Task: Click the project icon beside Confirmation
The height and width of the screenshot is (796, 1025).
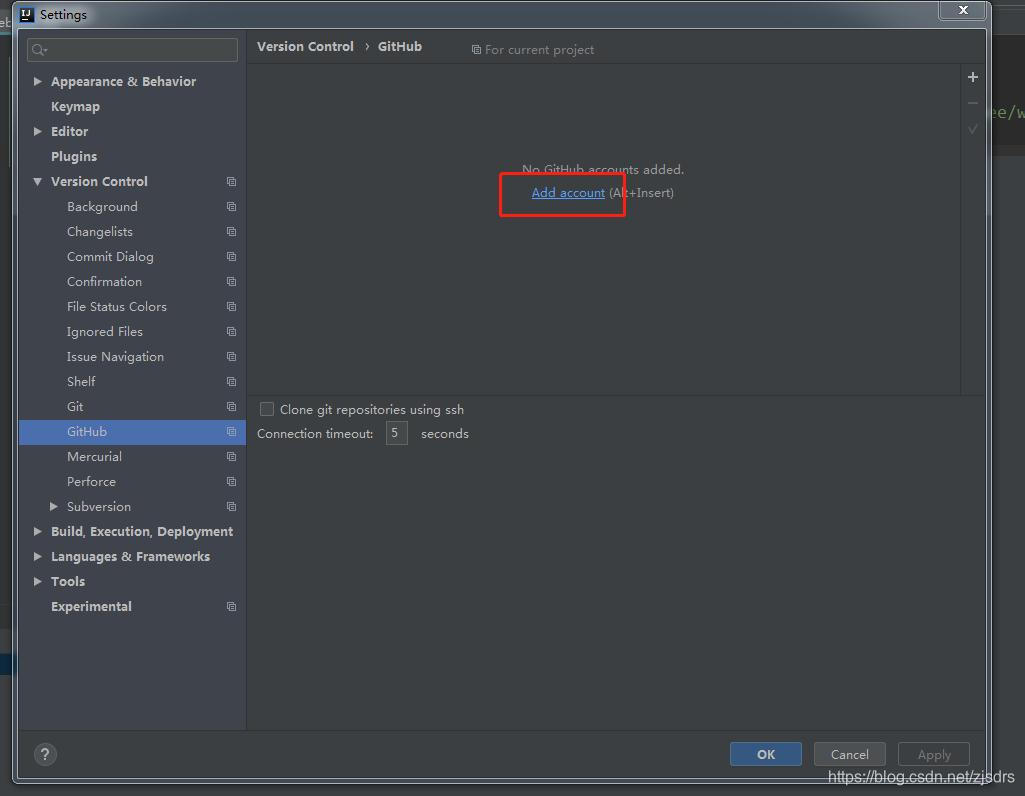Action: click(231, 282)
